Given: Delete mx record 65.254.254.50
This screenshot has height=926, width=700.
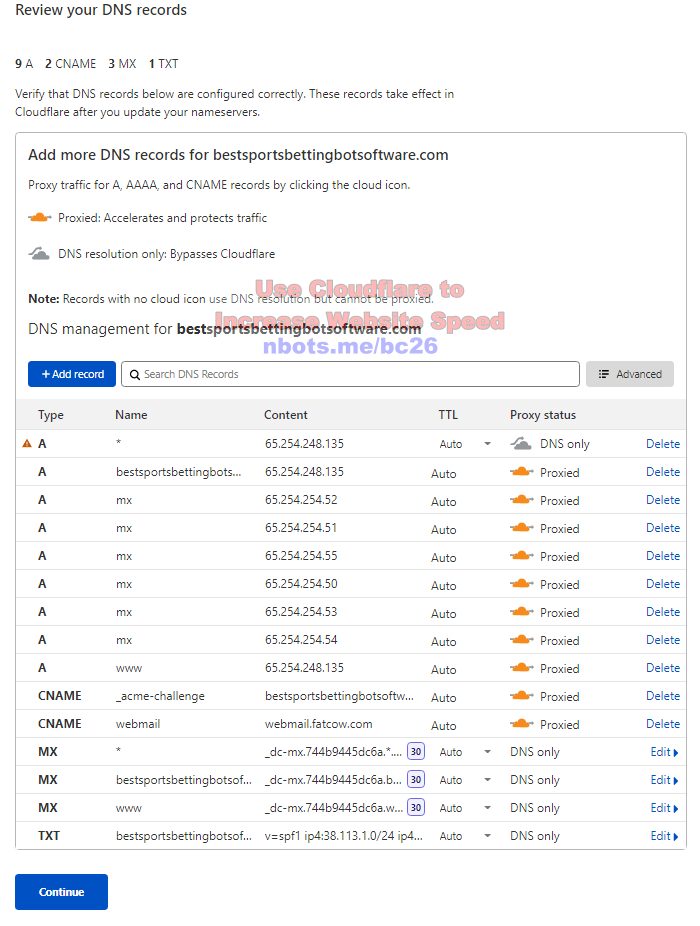Looking at the screenshot, I should 663,583.
